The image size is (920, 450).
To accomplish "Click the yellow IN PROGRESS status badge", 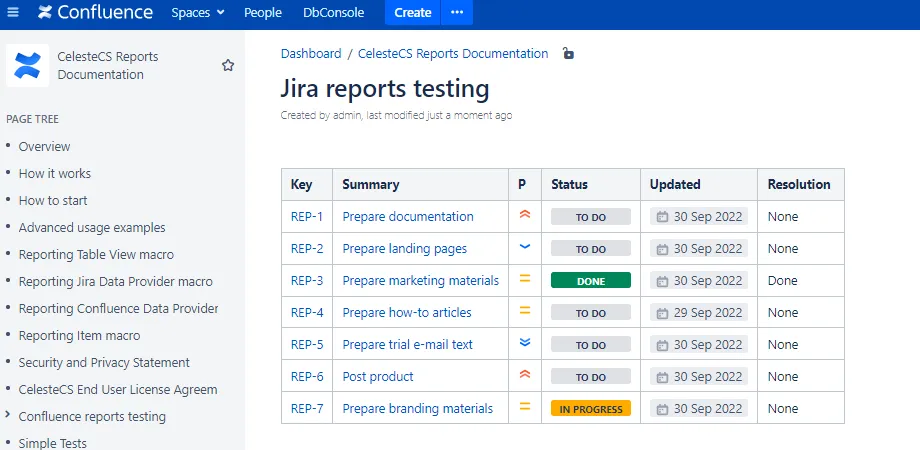I will tap(591, 408).
